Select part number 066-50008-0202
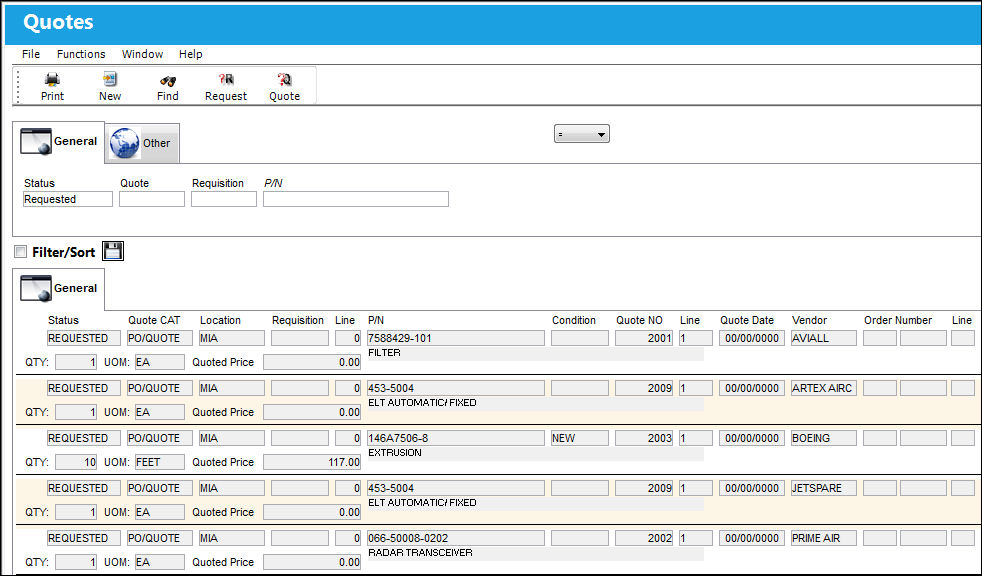Viewport: 982px width, 576px height. click(x=456, y=538)
